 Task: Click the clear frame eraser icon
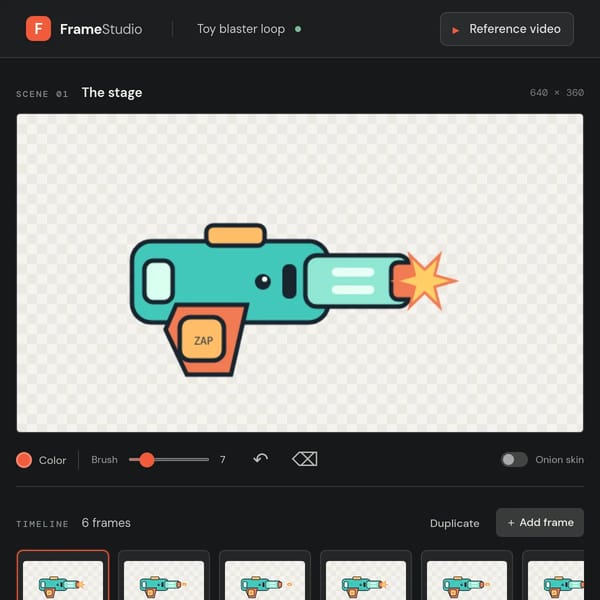coord(305,459)
